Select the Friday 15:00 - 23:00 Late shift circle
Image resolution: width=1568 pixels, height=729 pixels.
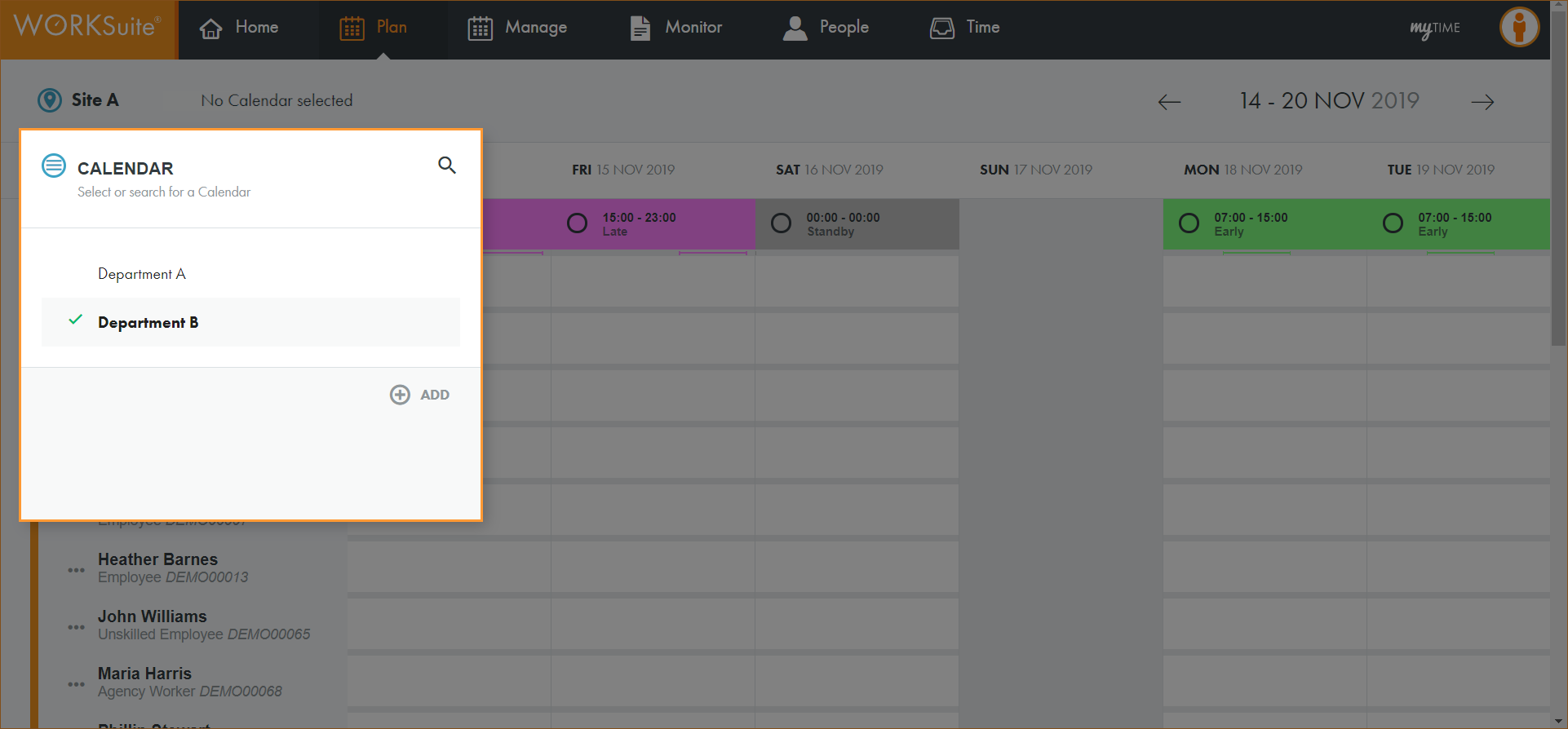[x=577, y=223]
